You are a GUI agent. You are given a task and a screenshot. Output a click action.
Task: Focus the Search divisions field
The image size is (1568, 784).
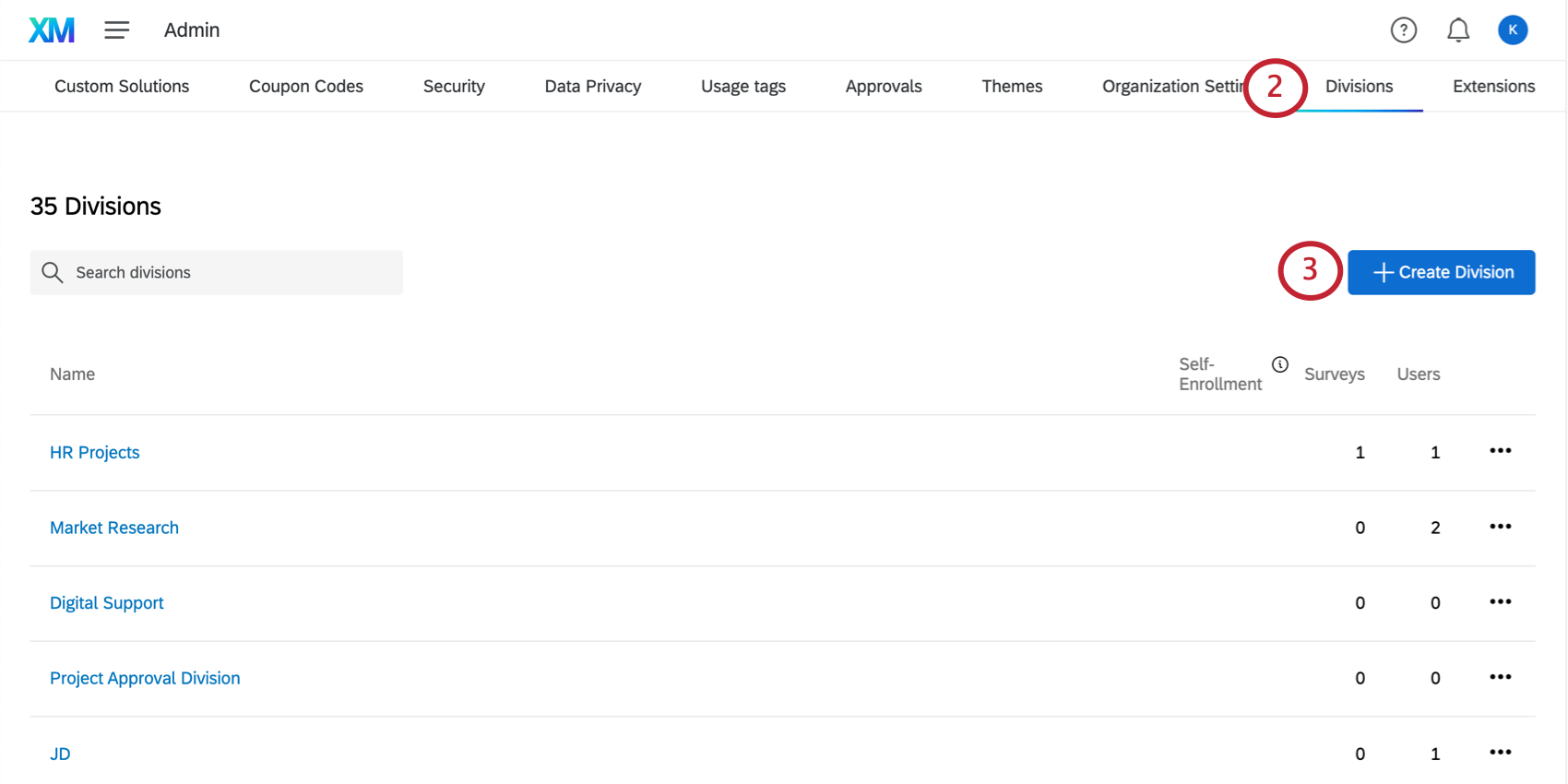point(217,272)
